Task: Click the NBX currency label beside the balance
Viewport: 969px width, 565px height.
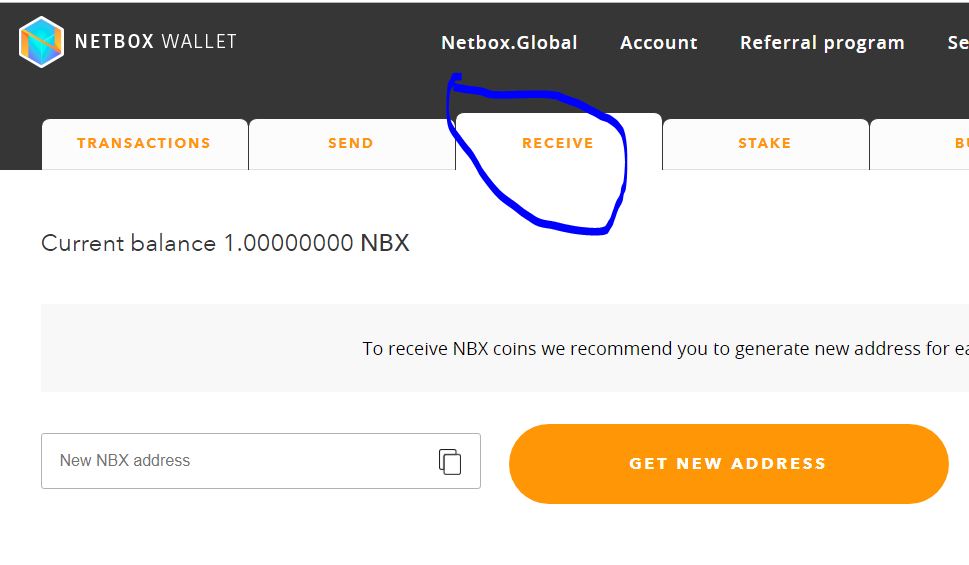Action: click(384, 243)
